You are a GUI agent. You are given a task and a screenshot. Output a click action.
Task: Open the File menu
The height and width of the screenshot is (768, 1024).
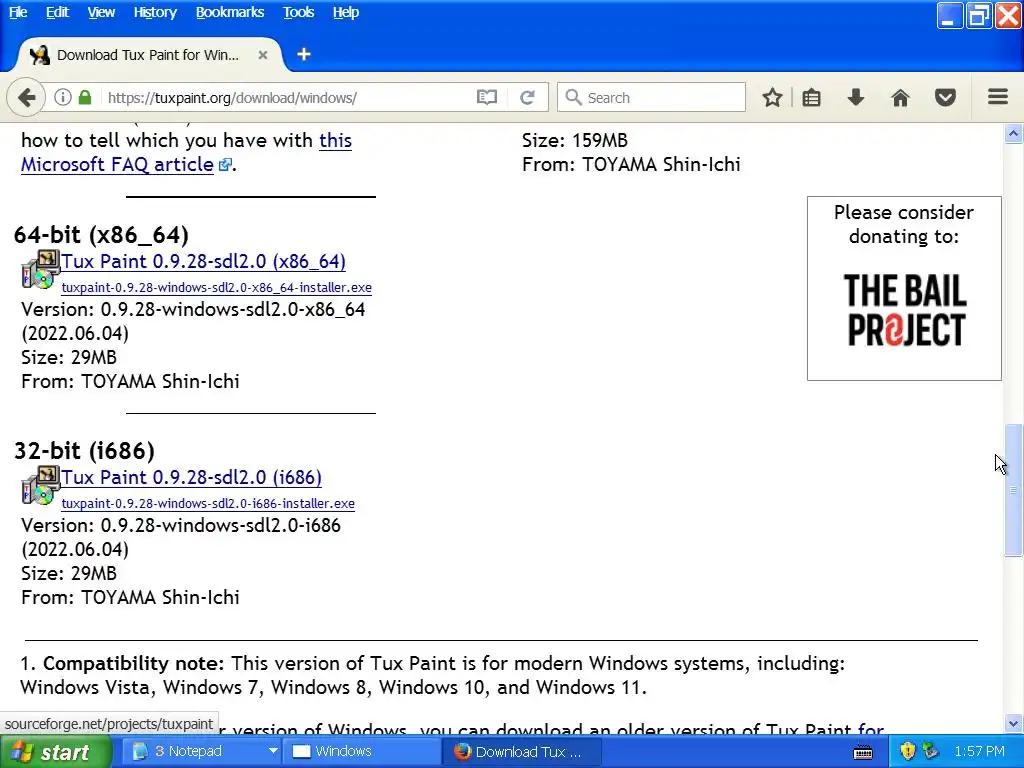click(x=18, y=12)
